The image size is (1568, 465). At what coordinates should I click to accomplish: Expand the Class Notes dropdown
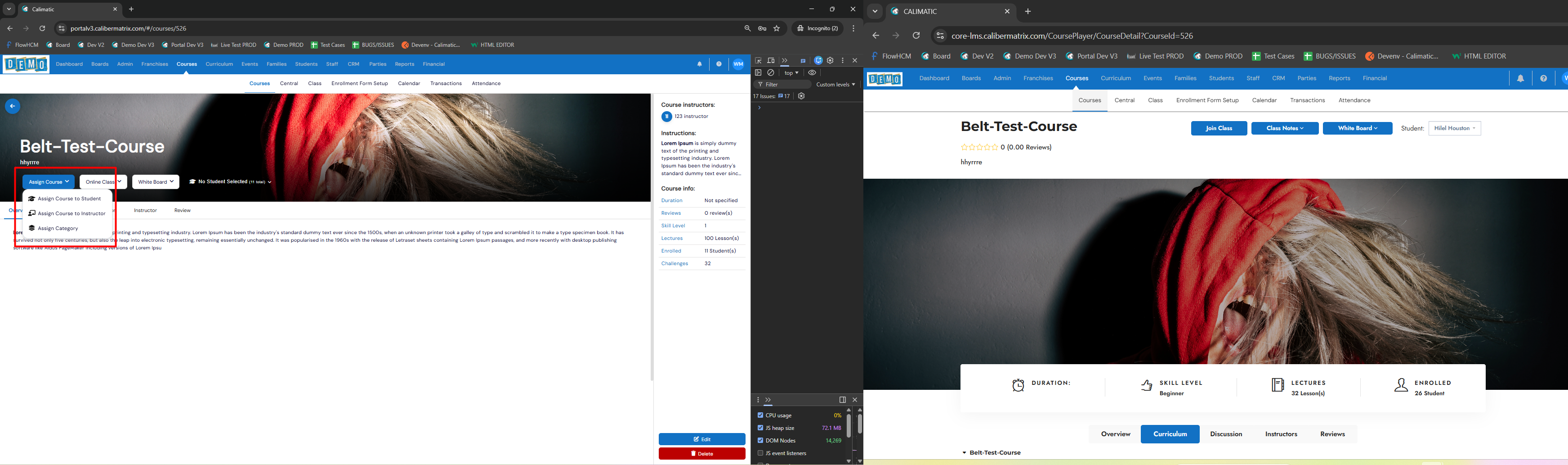pyautogui.click(x=1284, y=128)
